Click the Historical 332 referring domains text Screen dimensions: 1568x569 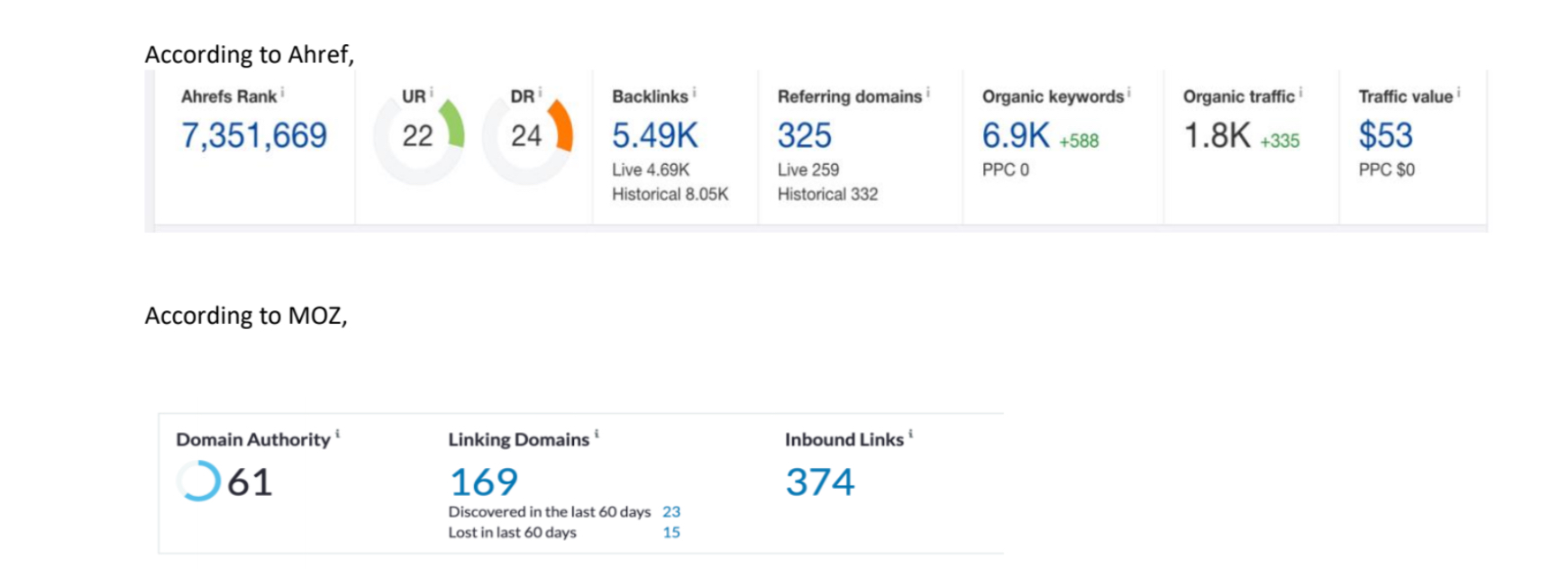(x=827, y=194)
